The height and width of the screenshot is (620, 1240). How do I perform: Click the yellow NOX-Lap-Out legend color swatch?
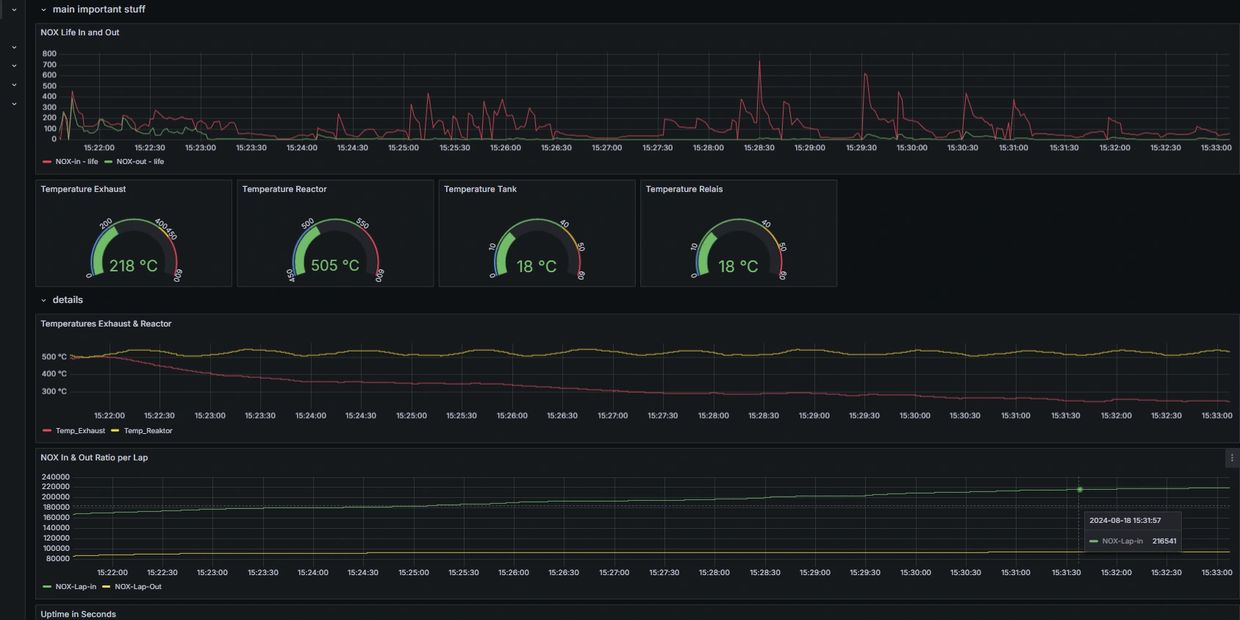(106, 587)
